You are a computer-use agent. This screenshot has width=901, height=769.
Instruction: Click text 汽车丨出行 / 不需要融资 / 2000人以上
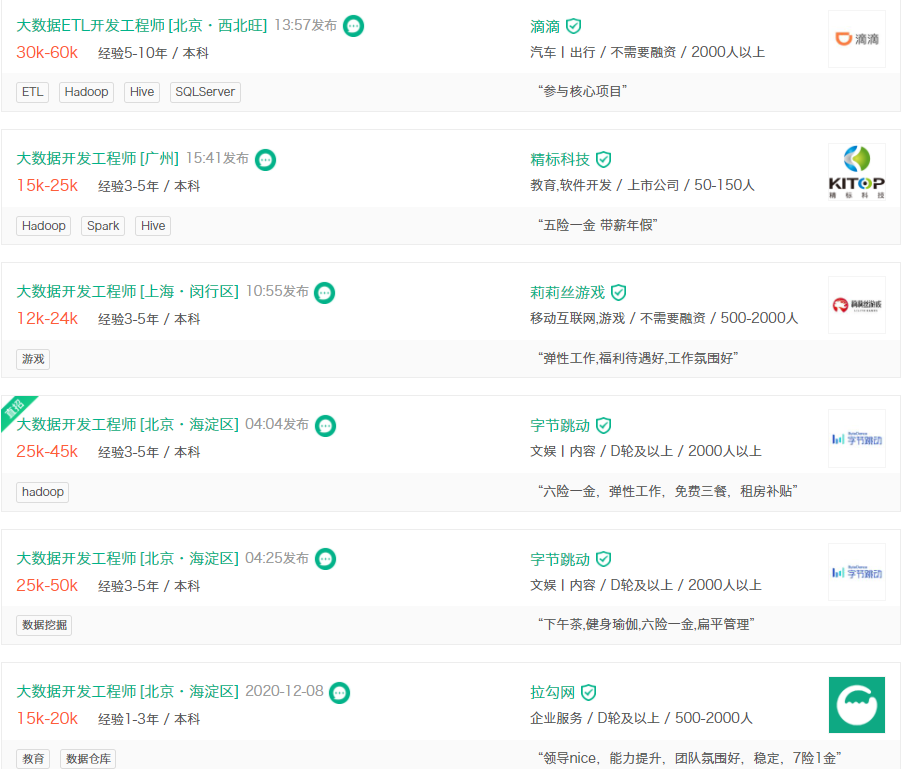pyautogui.click(x=648, y=52)
